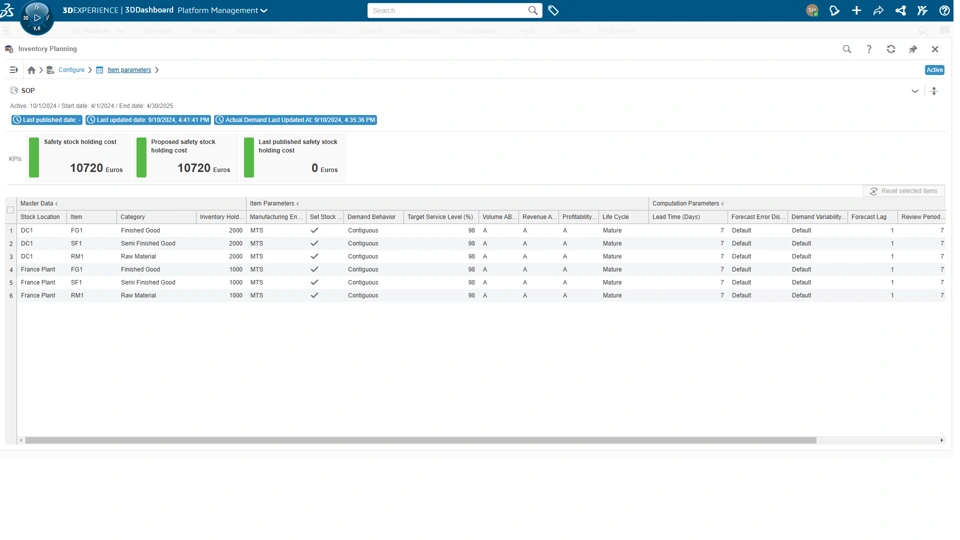The height and width of the screenshot is (540, 960).
Task: Toggle Set Stock check for row DC1 FG1
Action: (314, 230)
